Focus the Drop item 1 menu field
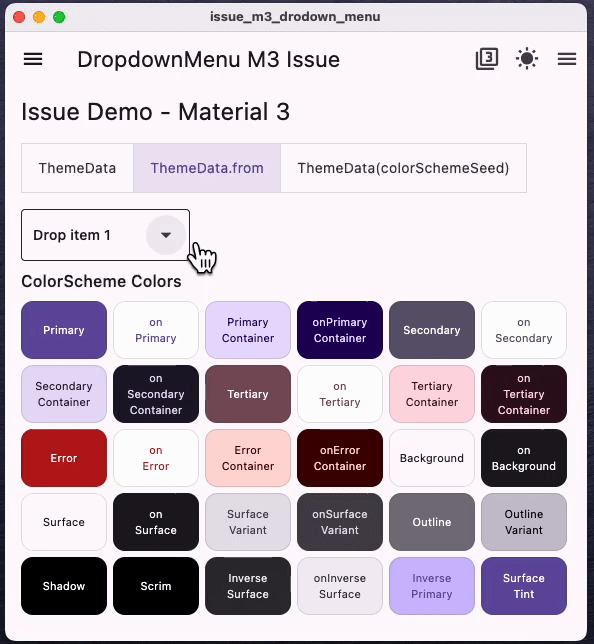This screenshot has width=594, height=644. (x=106, y=235)
